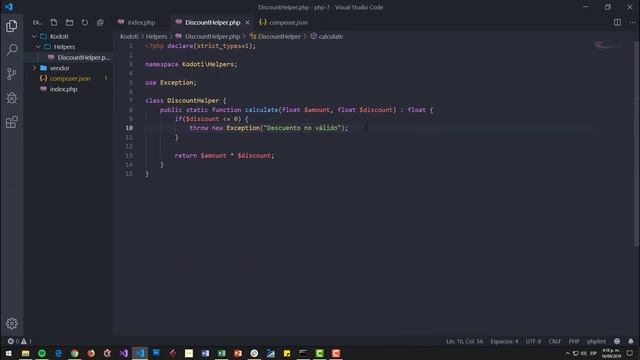Image resolution: width=640 pixels, height=360 pixels.
Task: Click the 'use Exception;' line
Action: 171,82
